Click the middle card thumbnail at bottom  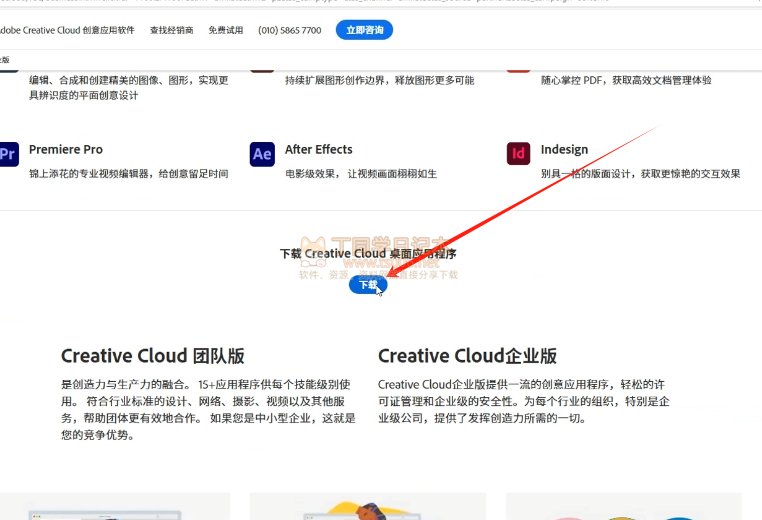[367, 506]
